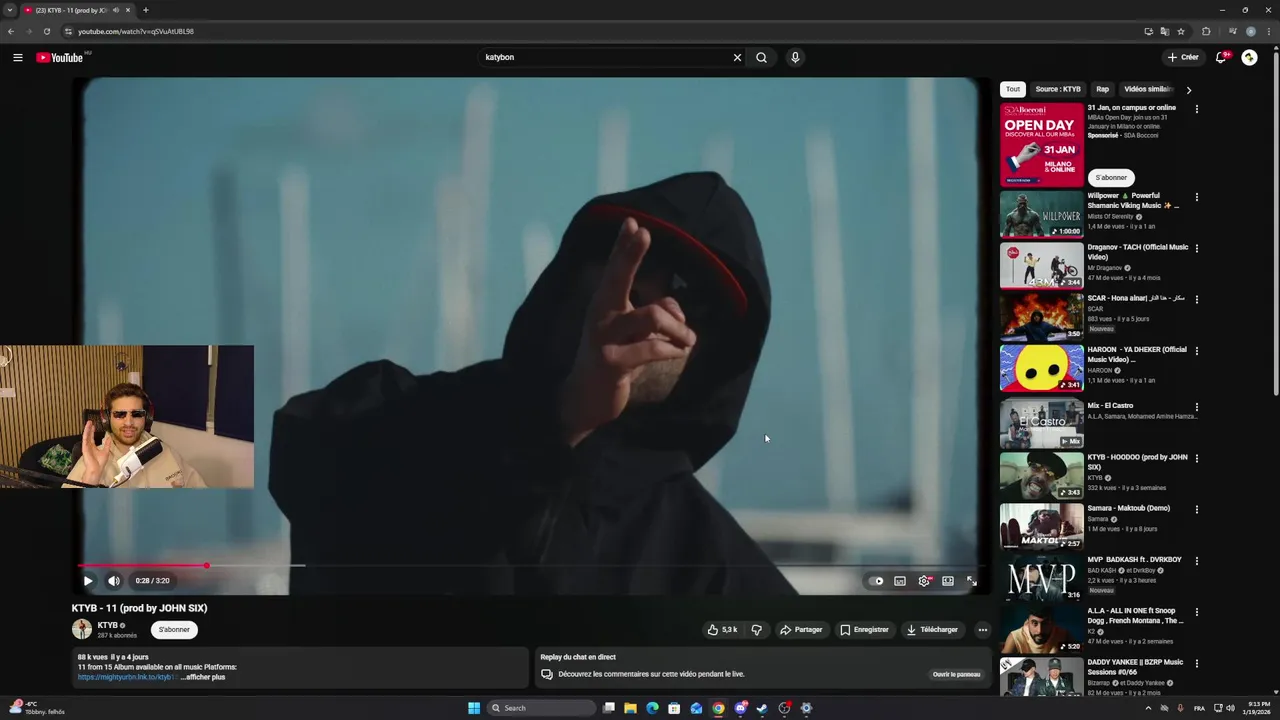1280x720 pixels.
Task: Open A.L.A - ALL IN ONE video
Action: point(1041,629)
